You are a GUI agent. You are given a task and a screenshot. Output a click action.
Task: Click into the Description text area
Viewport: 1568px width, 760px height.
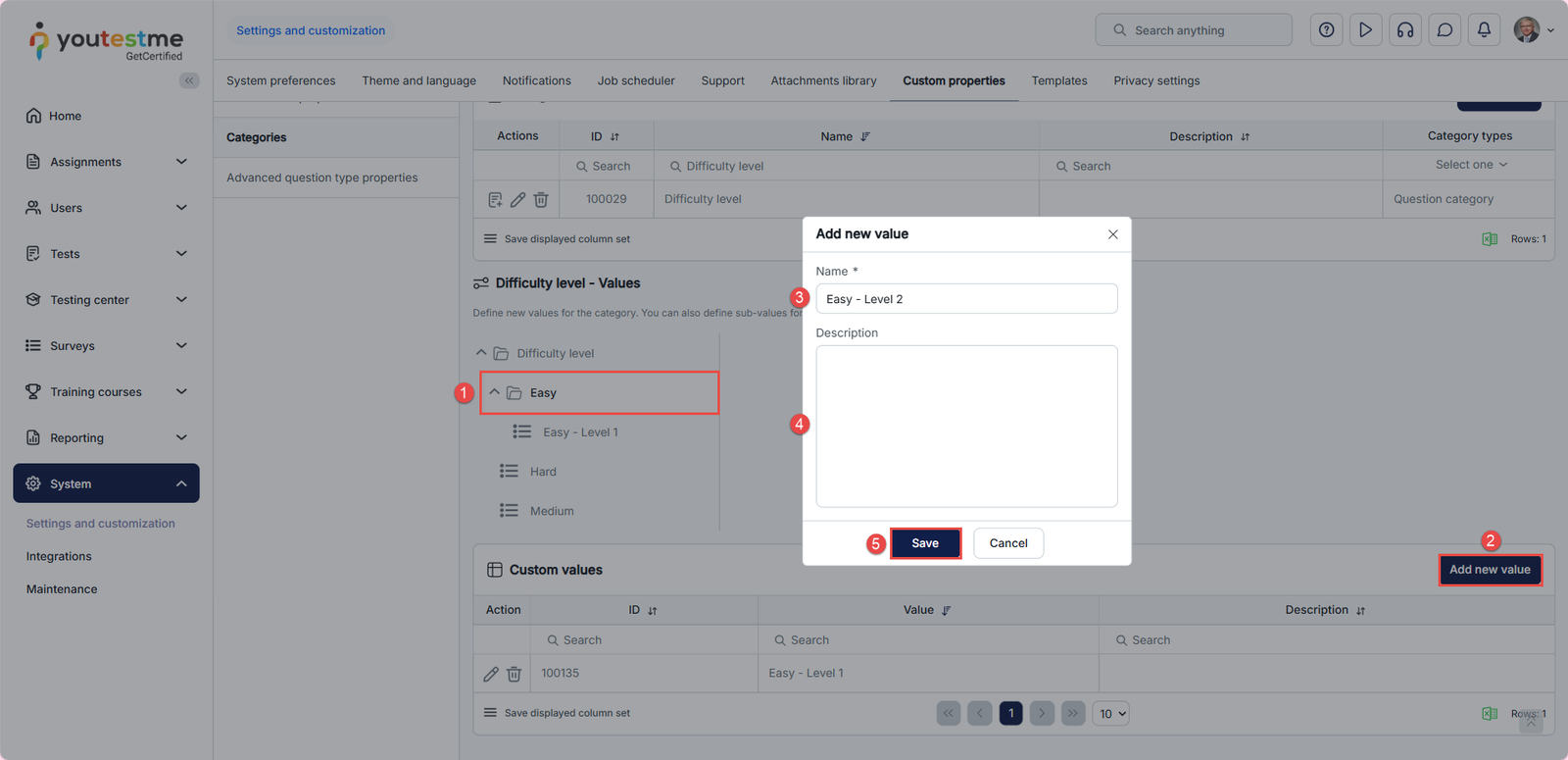click(x=966, y=426)
